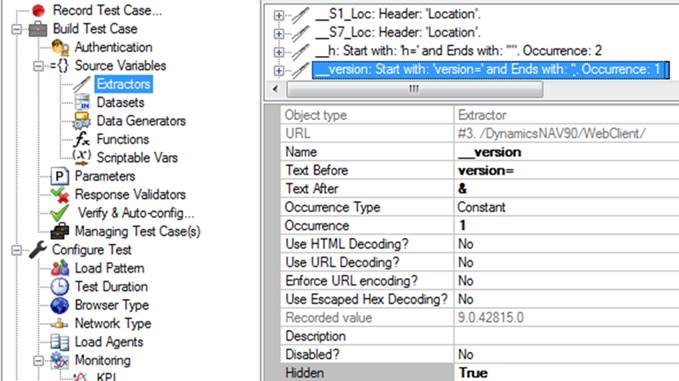The image size is (679, 381).
Task: Click the Verify & Auto-config checkmark icon
Action: (x=60, y=213)
